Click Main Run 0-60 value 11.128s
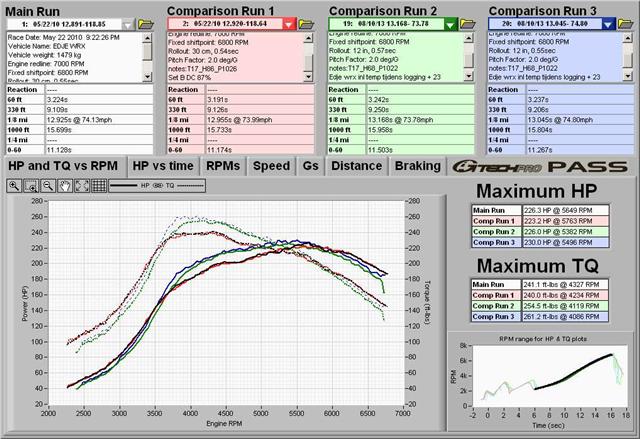Viewport: 640px width, 439px height. [x=99, y=150]
